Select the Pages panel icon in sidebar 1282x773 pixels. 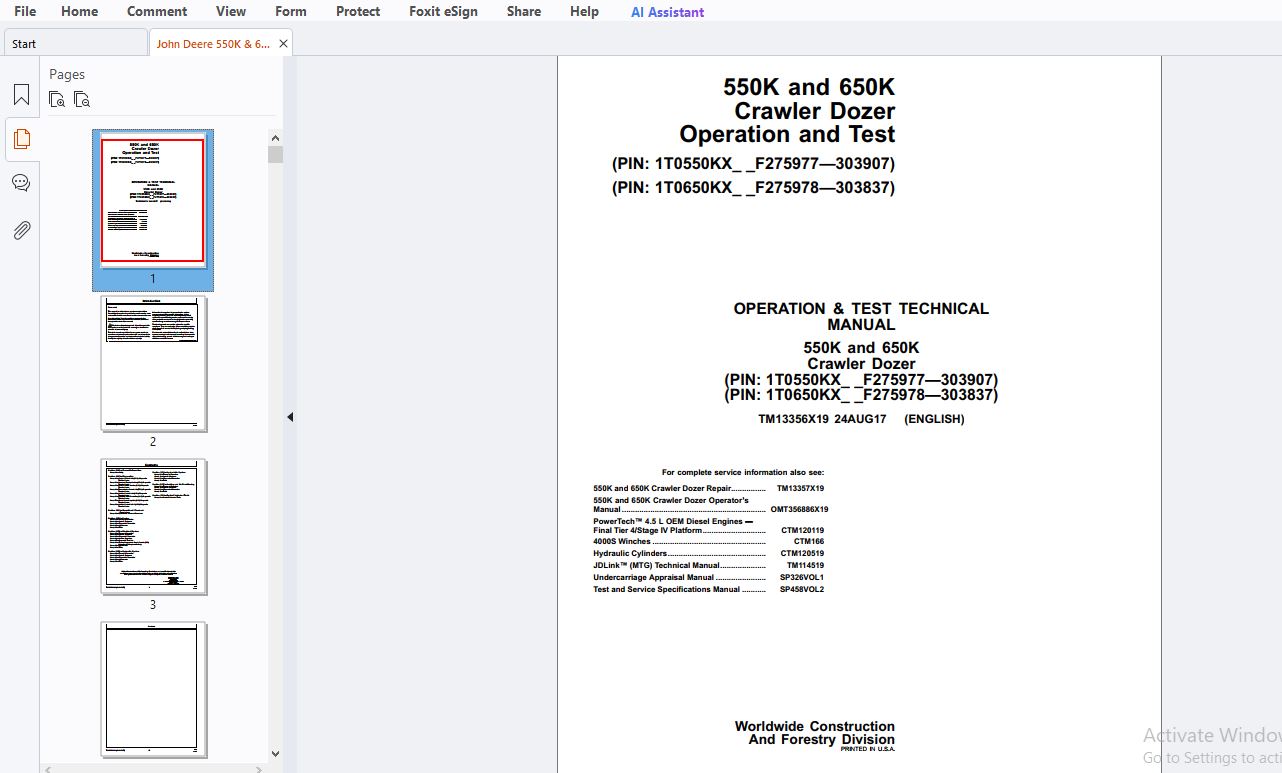pos(21,139)
